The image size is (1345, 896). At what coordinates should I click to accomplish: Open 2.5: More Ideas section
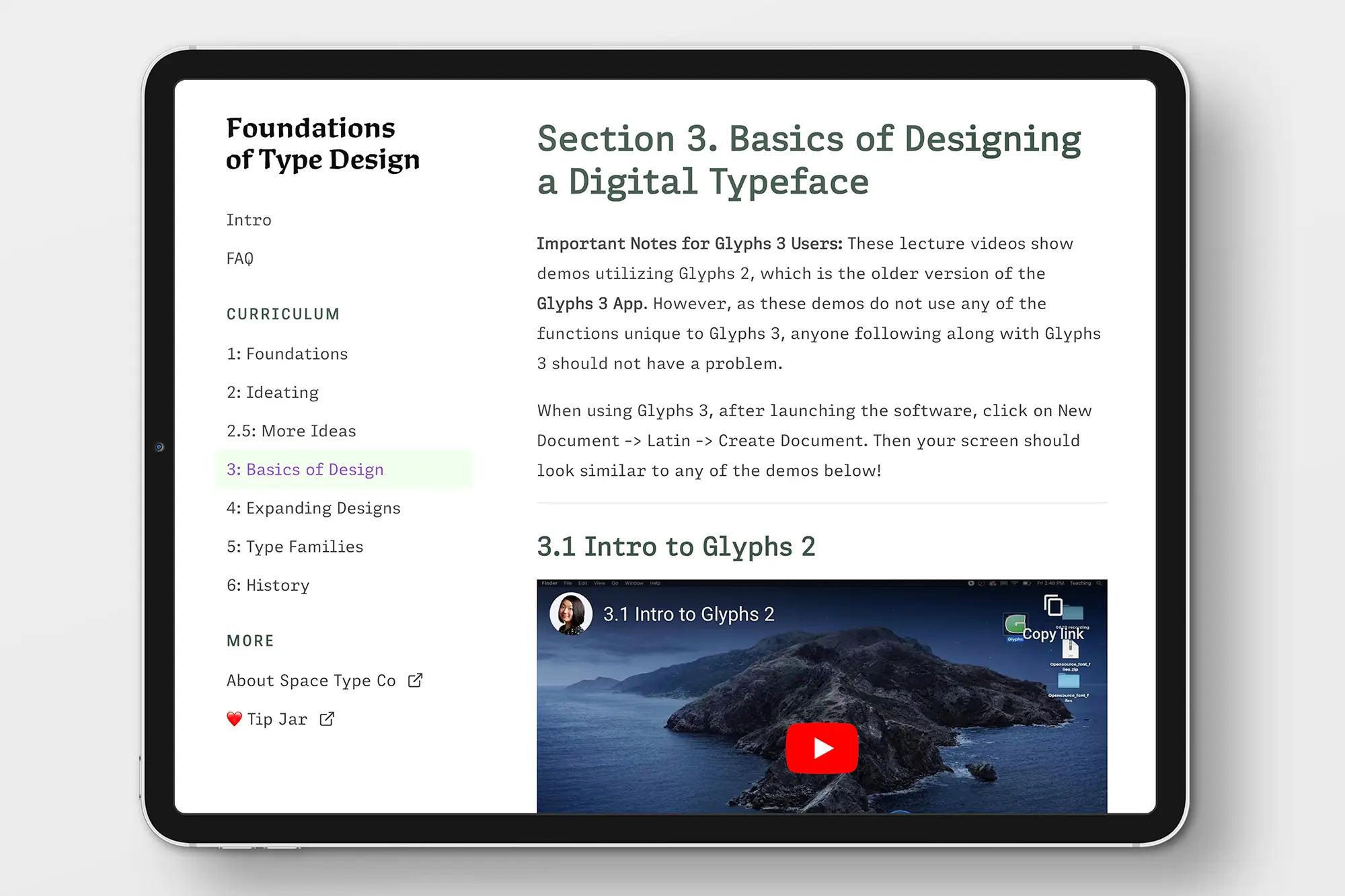coord(291,430)
